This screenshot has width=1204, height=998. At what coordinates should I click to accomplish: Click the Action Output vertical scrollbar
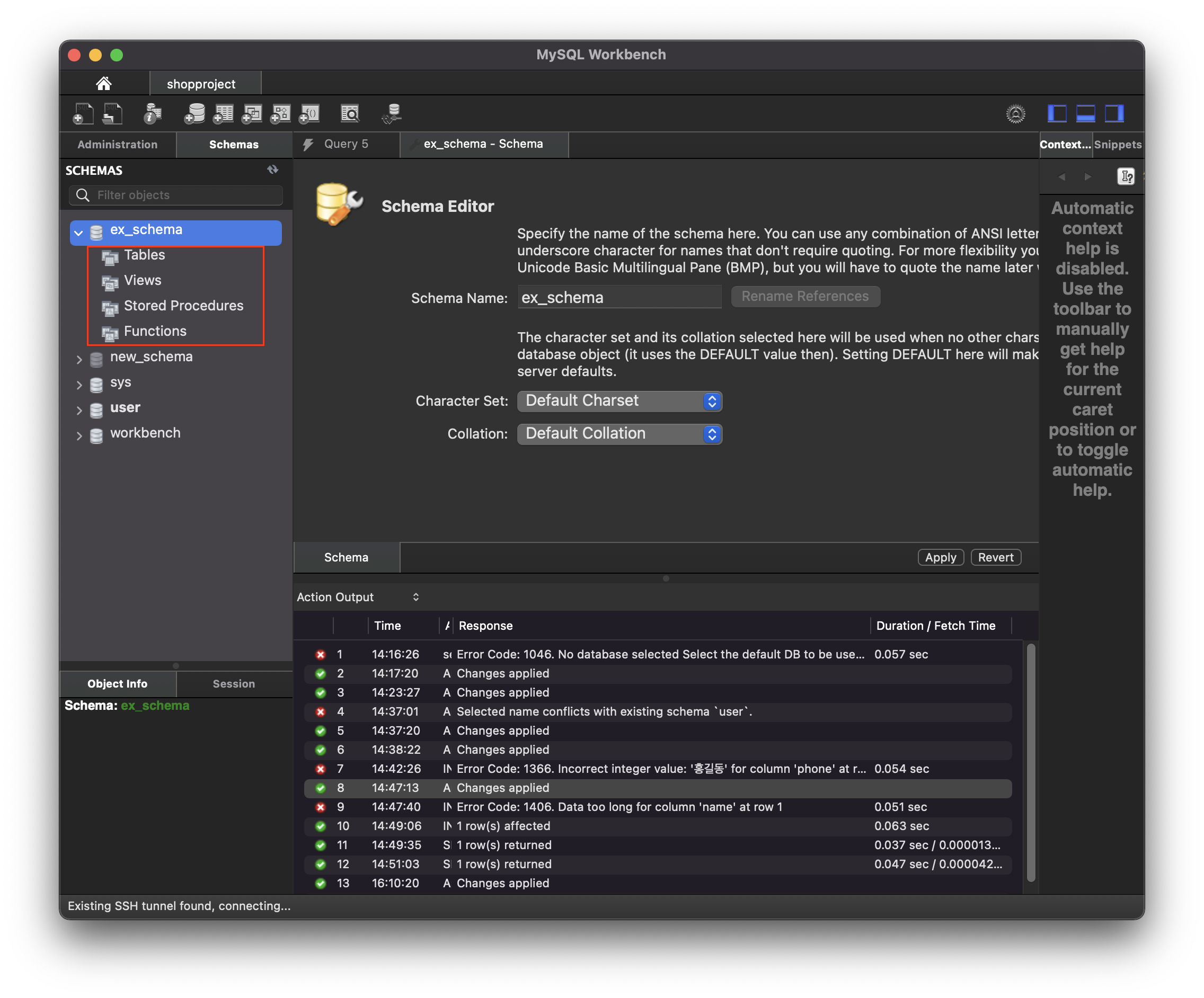tap(1030, 762)
